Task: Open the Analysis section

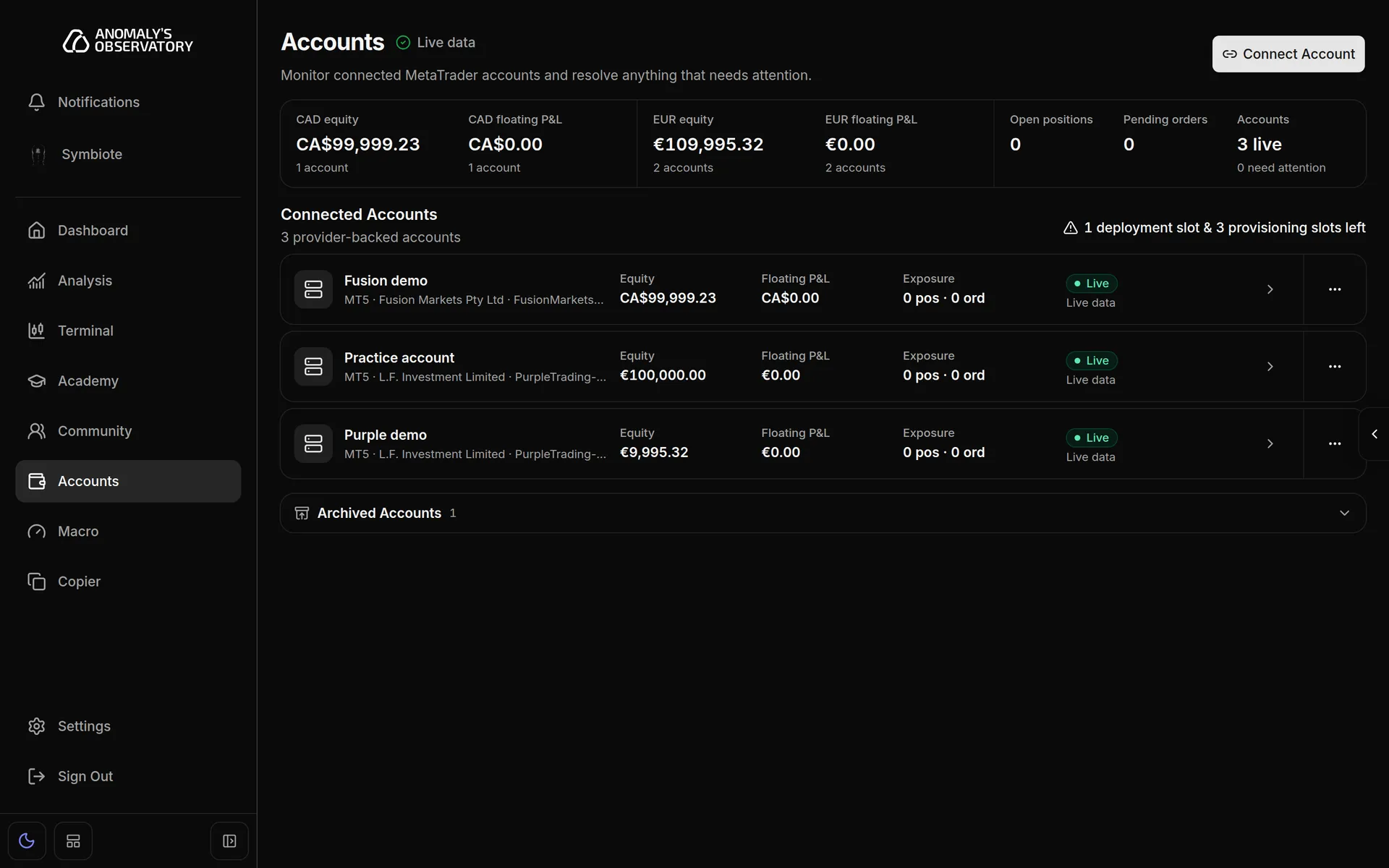Action: [128, 281]
